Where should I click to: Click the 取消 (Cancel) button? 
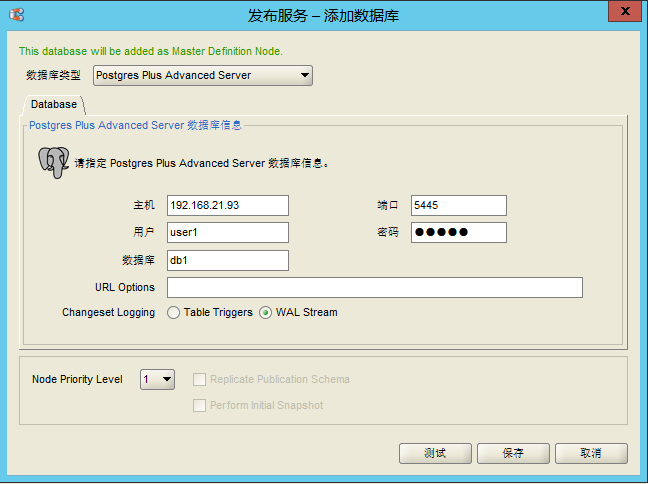[x=591, y=453]
